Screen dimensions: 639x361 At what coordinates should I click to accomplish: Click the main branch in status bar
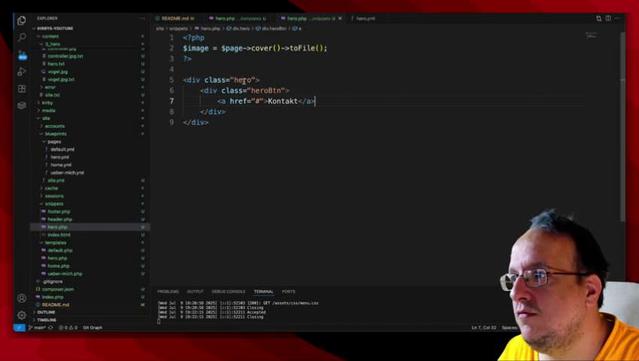37,328
